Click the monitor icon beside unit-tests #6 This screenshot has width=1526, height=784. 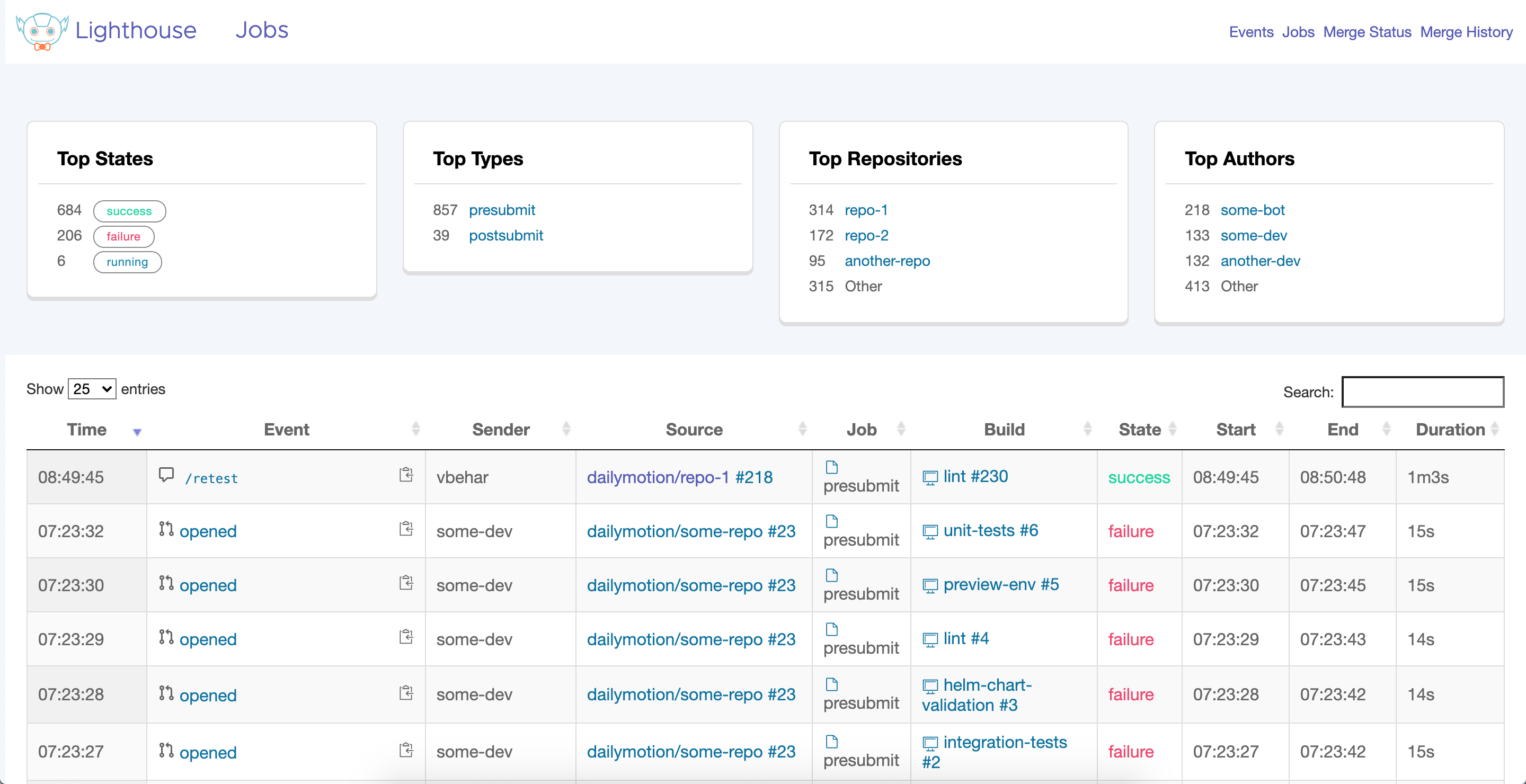click(930, 532)
